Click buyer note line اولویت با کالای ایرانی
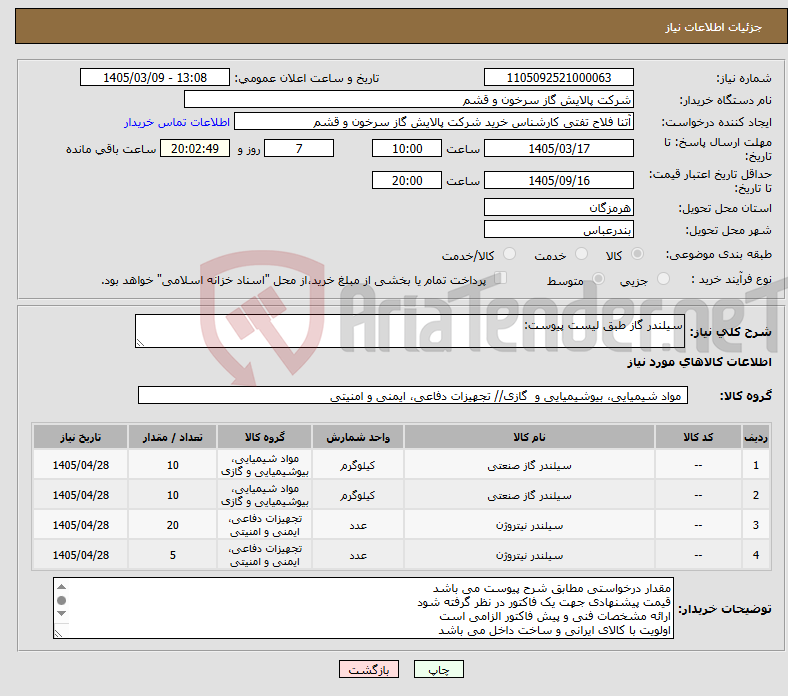 tap(554, 631)
